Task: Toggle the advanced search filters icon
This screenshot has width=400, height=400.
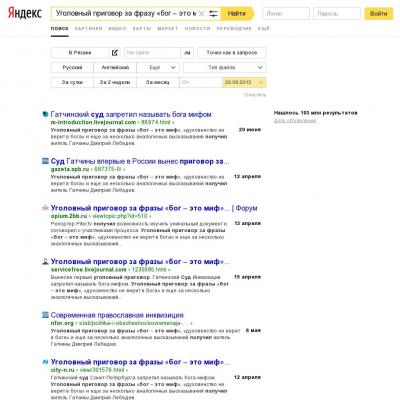Action: coord(213,14)
